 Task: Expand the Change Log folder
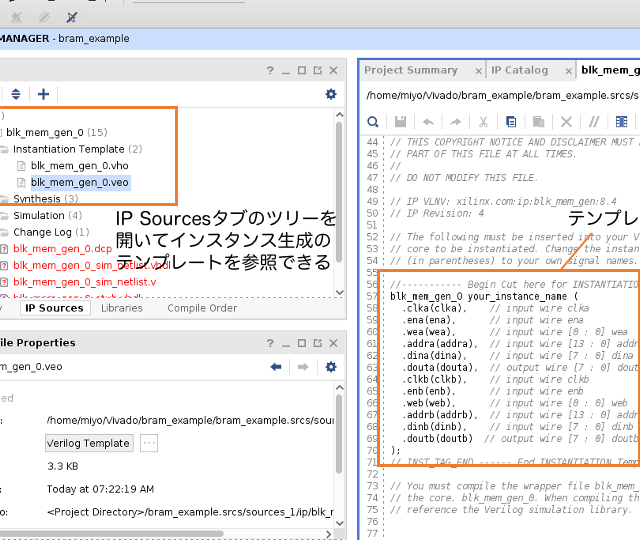(5, 232)
